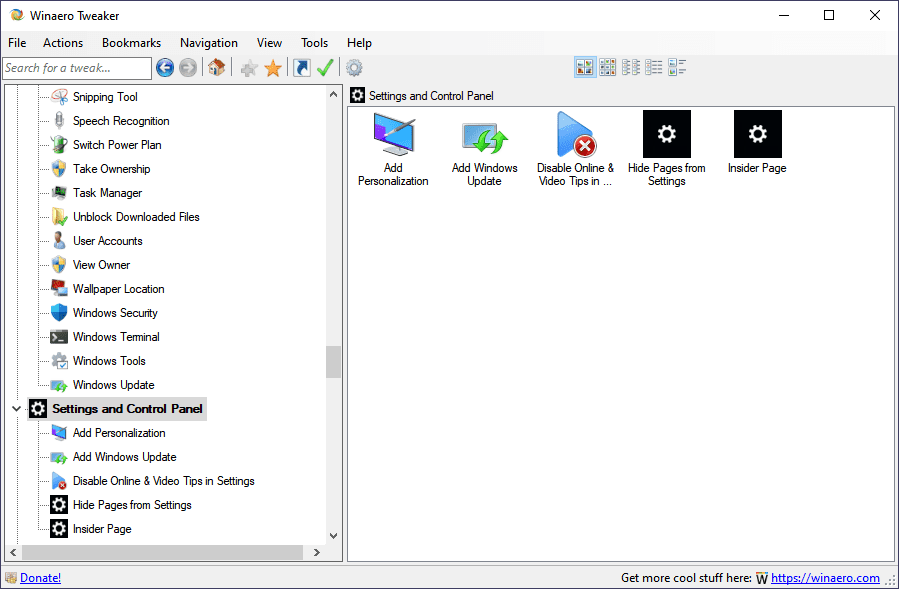Image resolution: width=899 pixels, height=589 pixels.
Task: Click the Back navigation arrow in toolbar
Action: pyautogui.click(x=165, y=68)
